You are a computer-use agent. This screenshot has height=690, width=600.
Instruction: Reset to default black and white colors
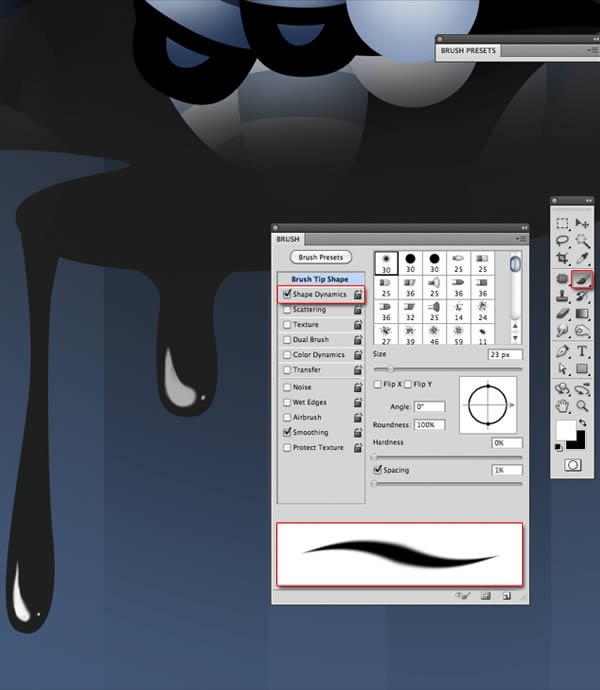[558, 448]
